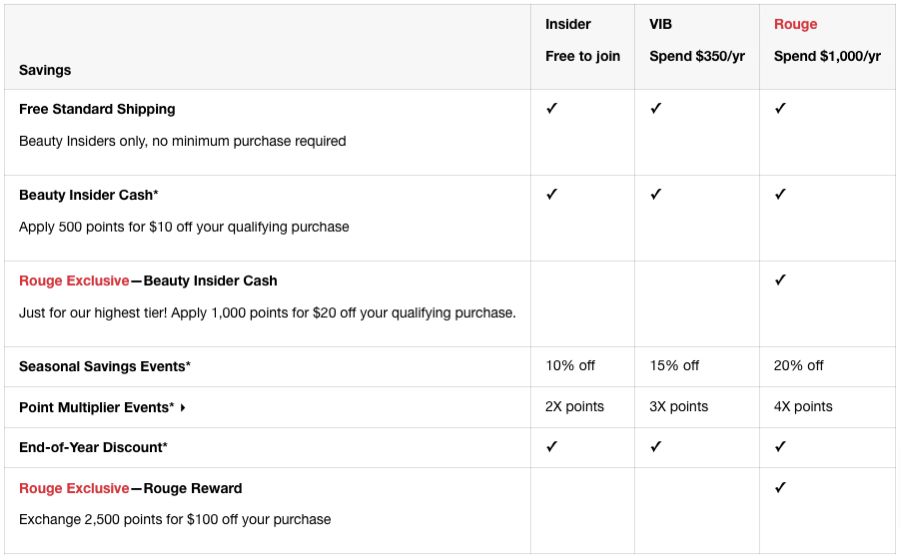The height and width of the screenshot is (556, 900).
Task: Click Insider checkmark for End-of-Year Discount
Action: pyautogui.click(x=551, y=447)
